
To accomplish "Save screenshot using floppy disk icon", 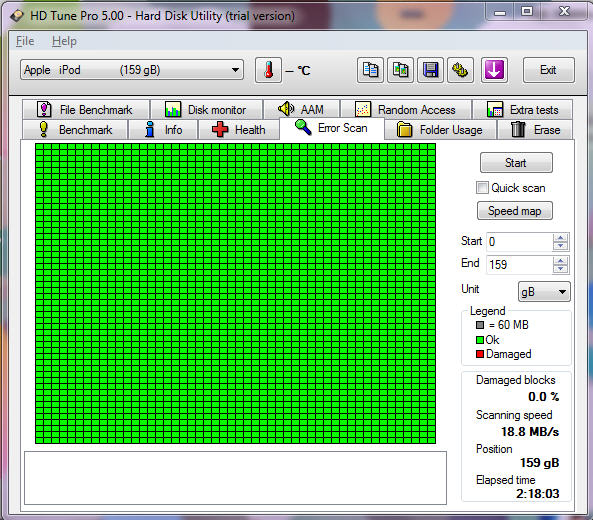I will (430, 70).
